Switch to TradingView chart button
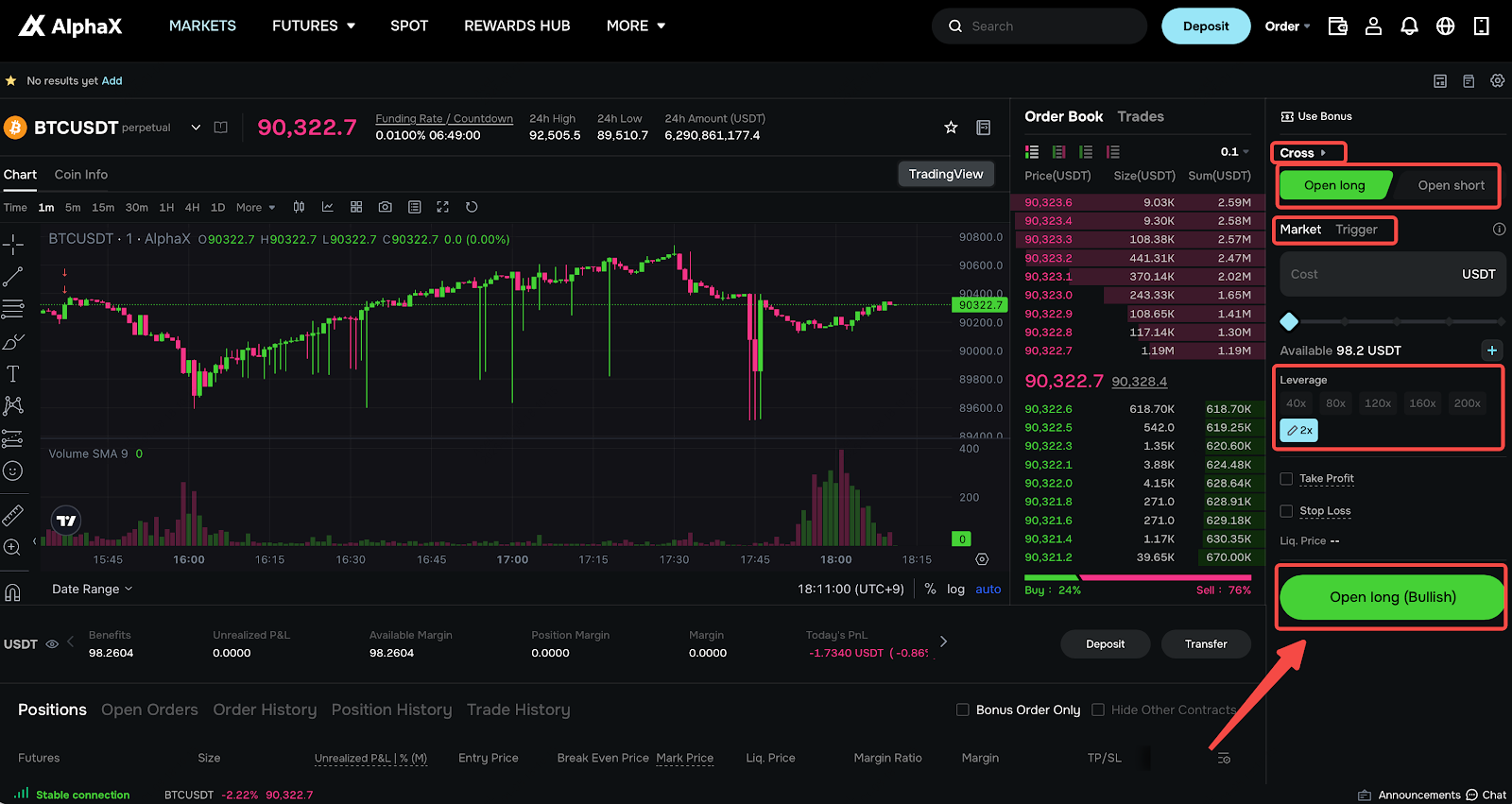 (945, 174)
